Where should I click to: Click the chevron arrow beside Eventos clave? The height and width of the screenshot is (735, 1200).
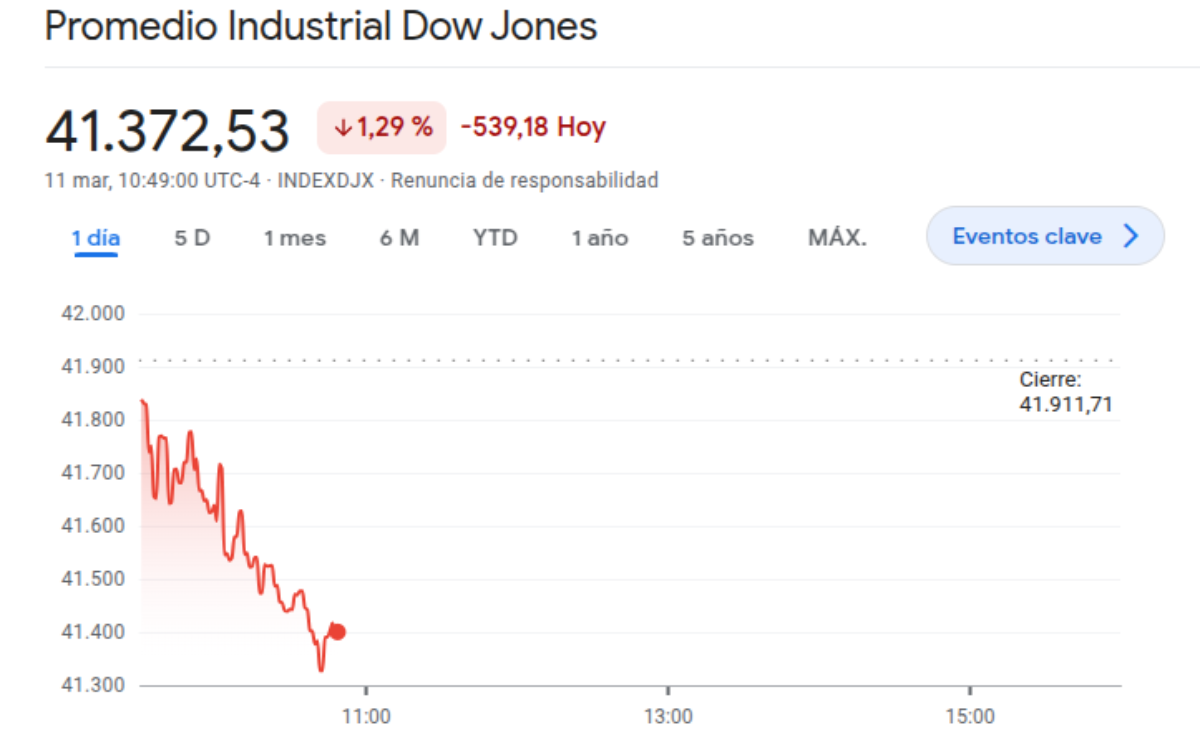click(1131, 236)
